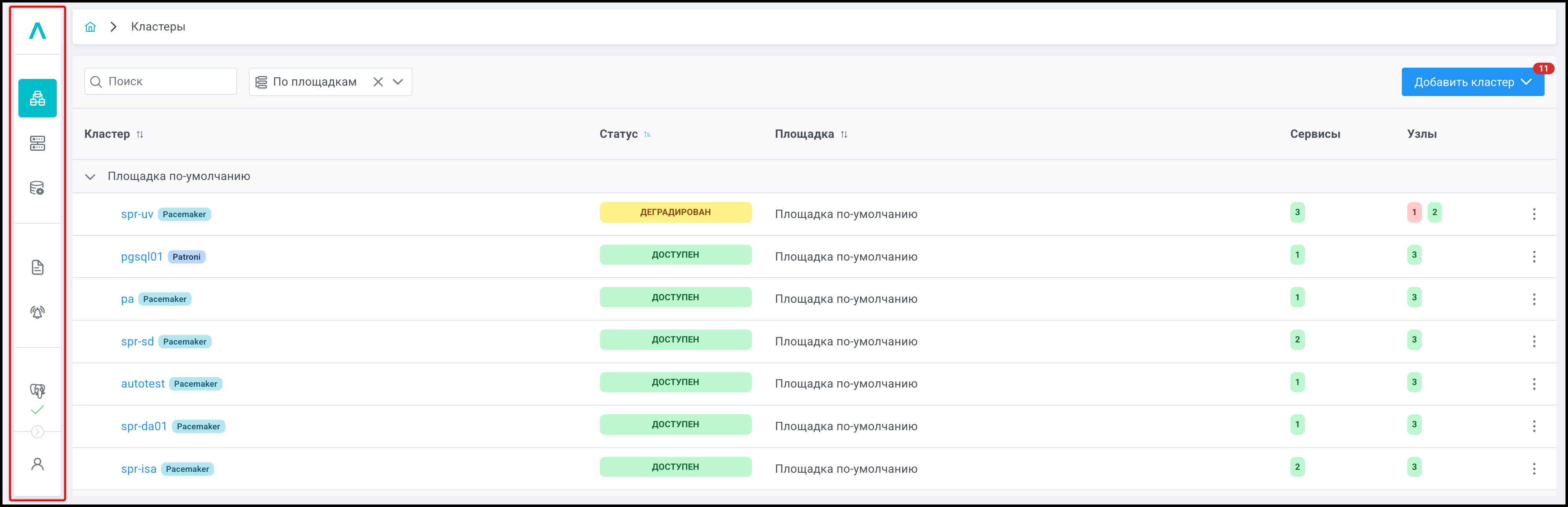Sort table by the Статус column
Viewport: 1568px width, 507px height.
[647, 134]
